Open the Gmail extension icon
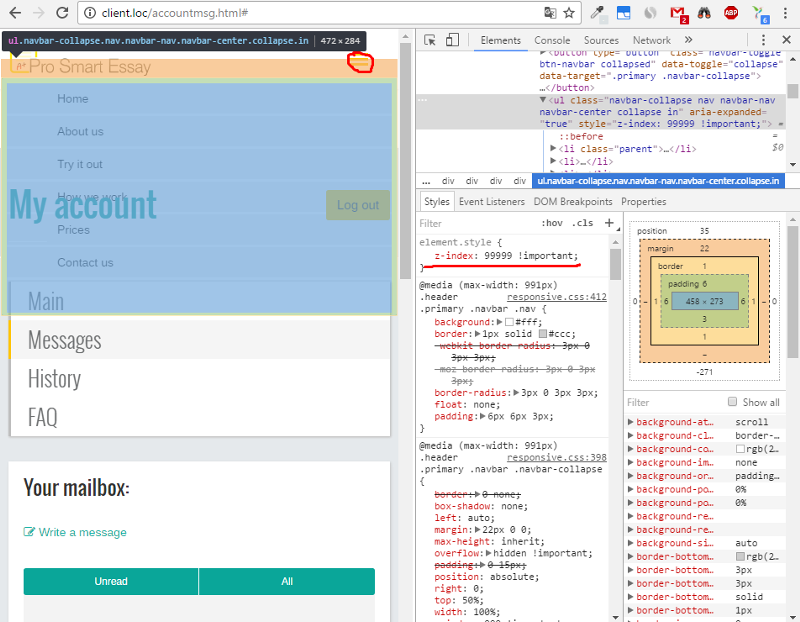 click(678, 14)
